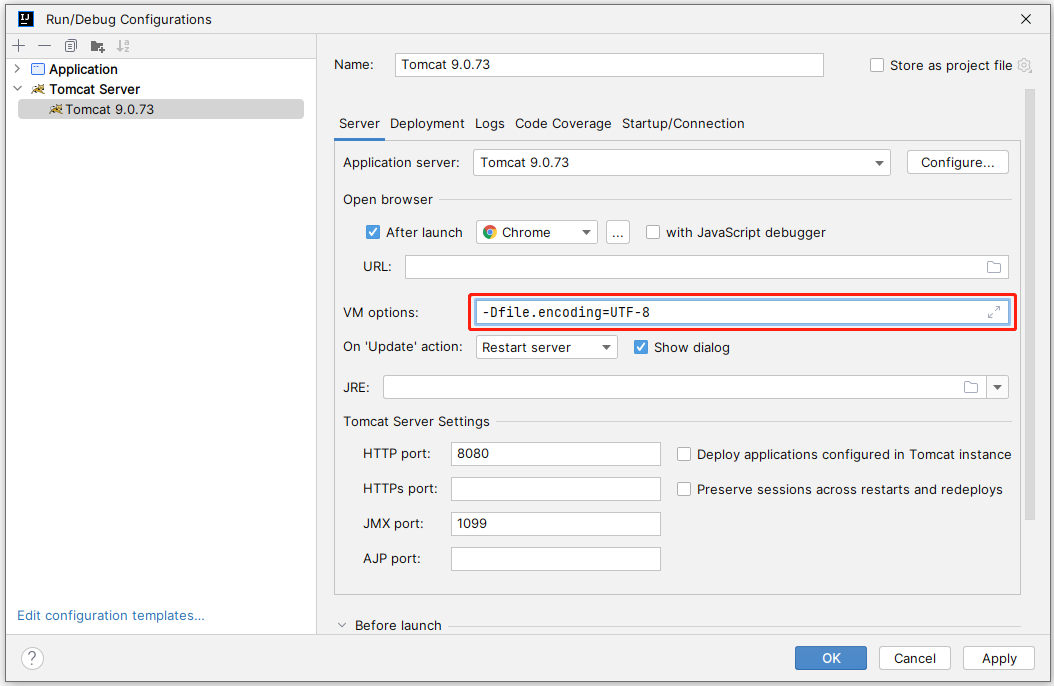Image resolution: width=1054 pixels, height=686 pixels.
Task: Click the Apply button
Action: (999, 658)
